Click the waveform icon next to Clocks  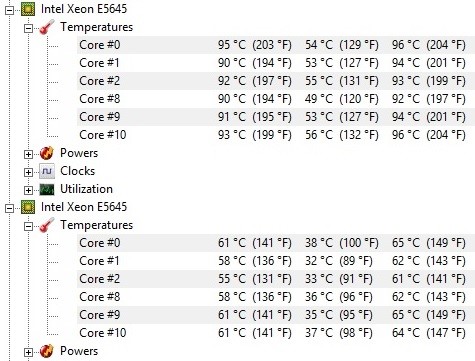click(47, 171)
